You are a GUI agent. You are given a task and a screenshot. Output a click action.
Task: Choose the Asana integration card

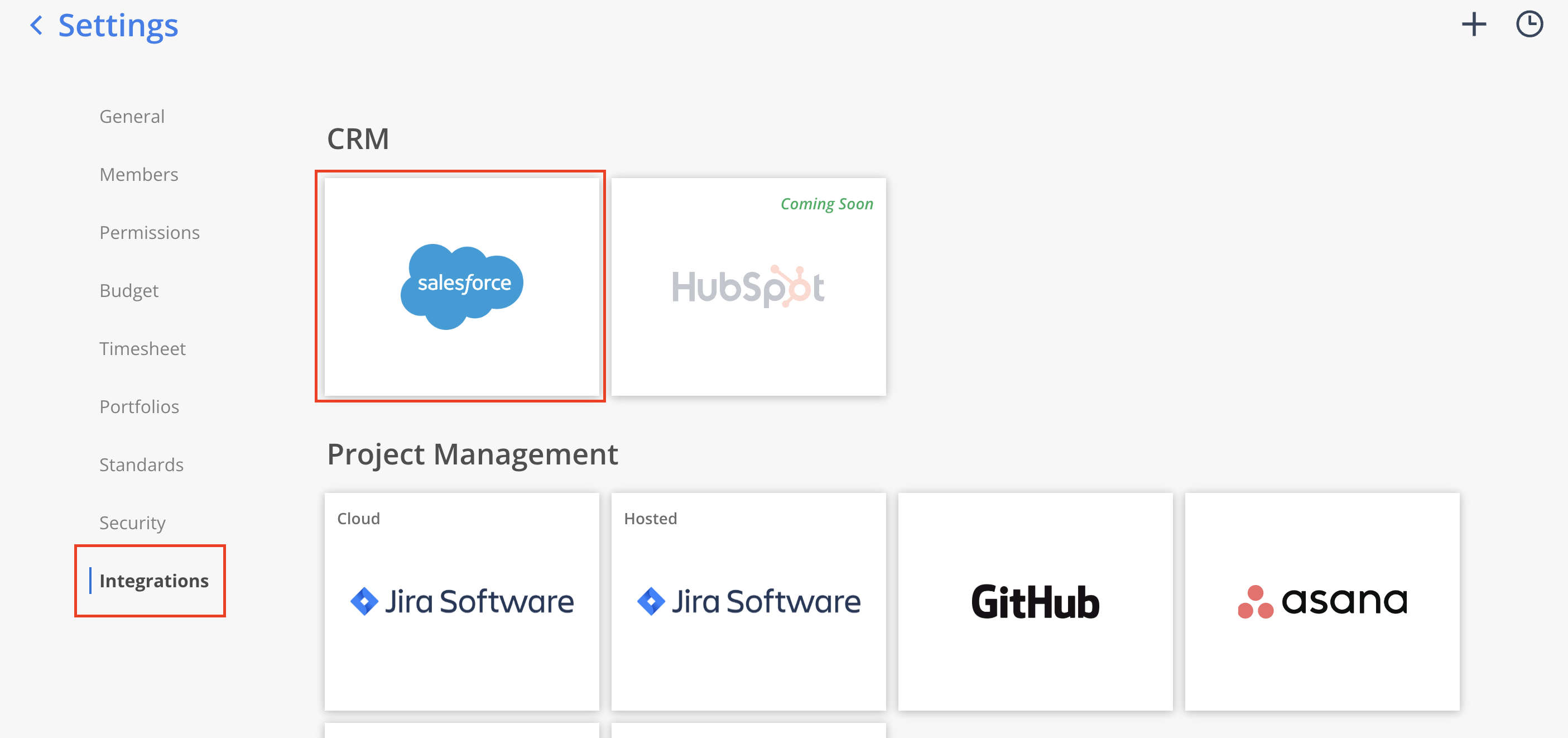pyautogui.click(x=1321, y=601)
